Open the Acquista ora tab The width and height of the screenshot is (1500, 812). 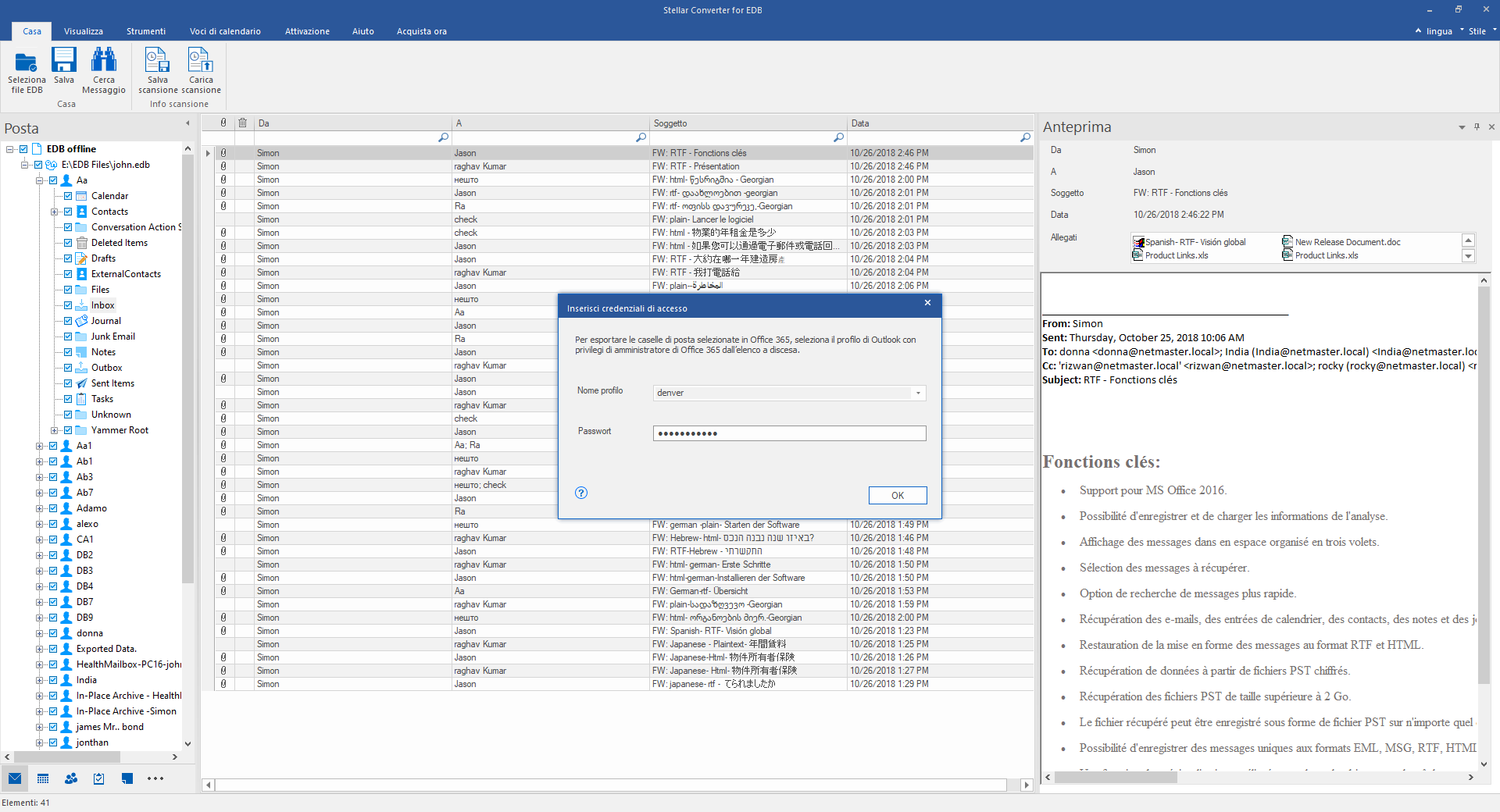coord(422,31)
